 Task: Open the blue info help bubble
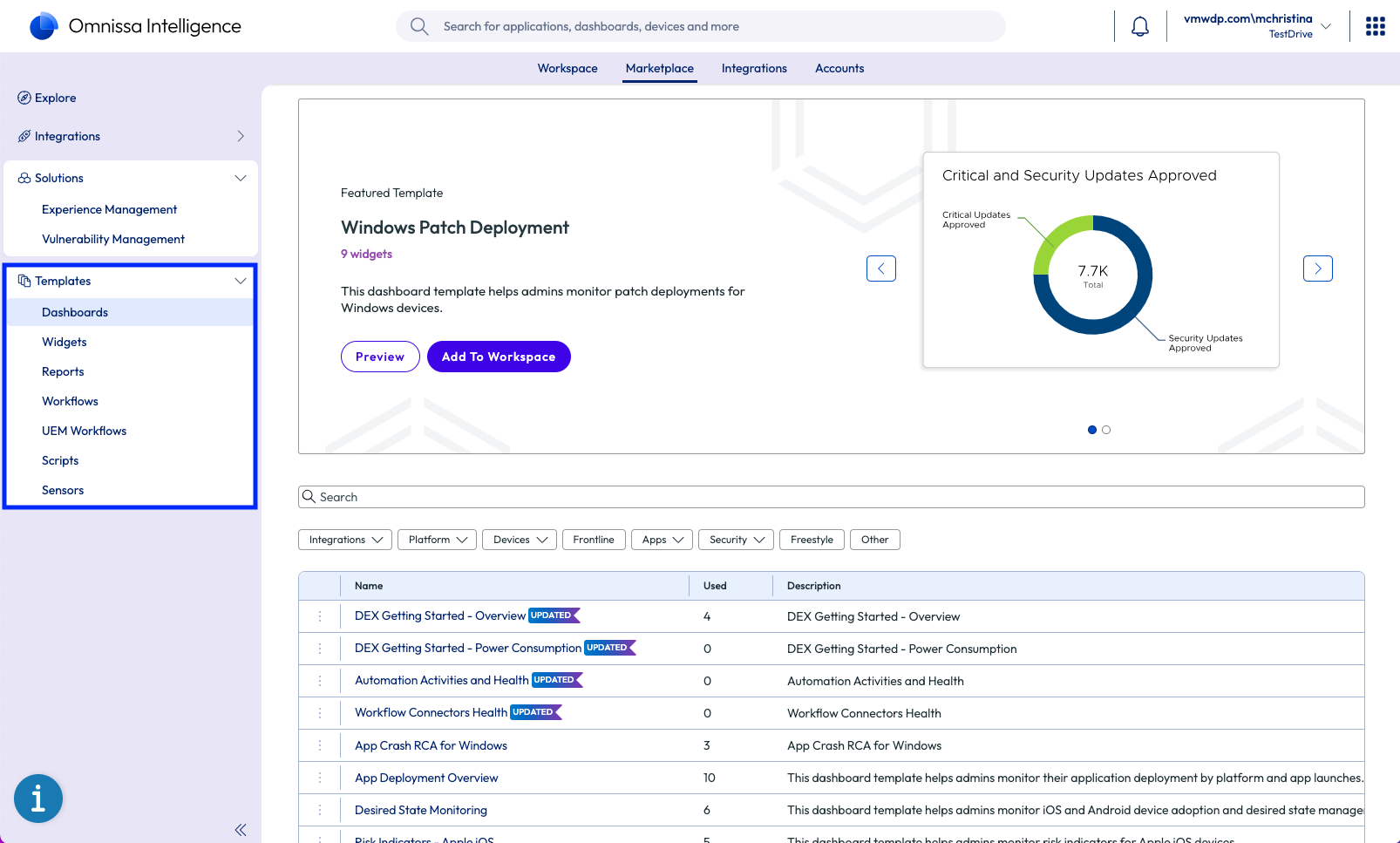pos(38,798)
